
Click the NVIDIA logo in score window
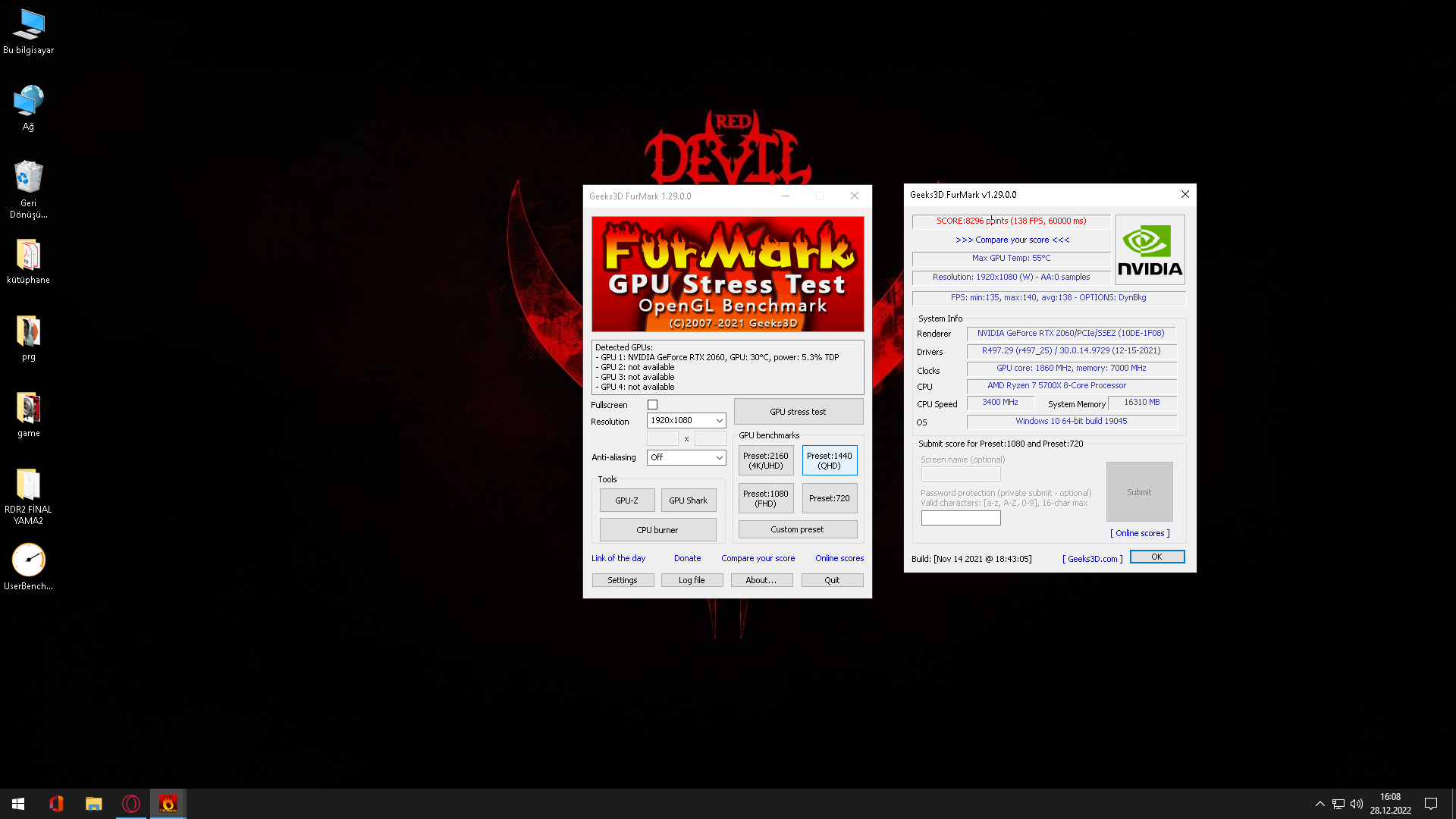click(1150, 250)
